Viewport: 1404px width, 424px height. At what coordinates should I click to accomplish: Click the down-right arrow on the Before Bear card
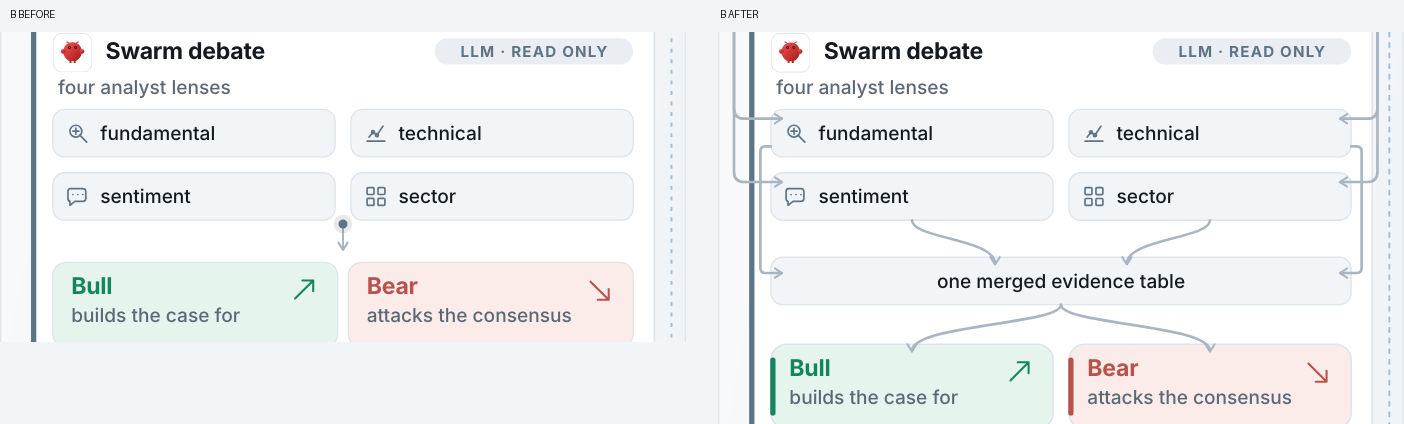tap(600, 290)
